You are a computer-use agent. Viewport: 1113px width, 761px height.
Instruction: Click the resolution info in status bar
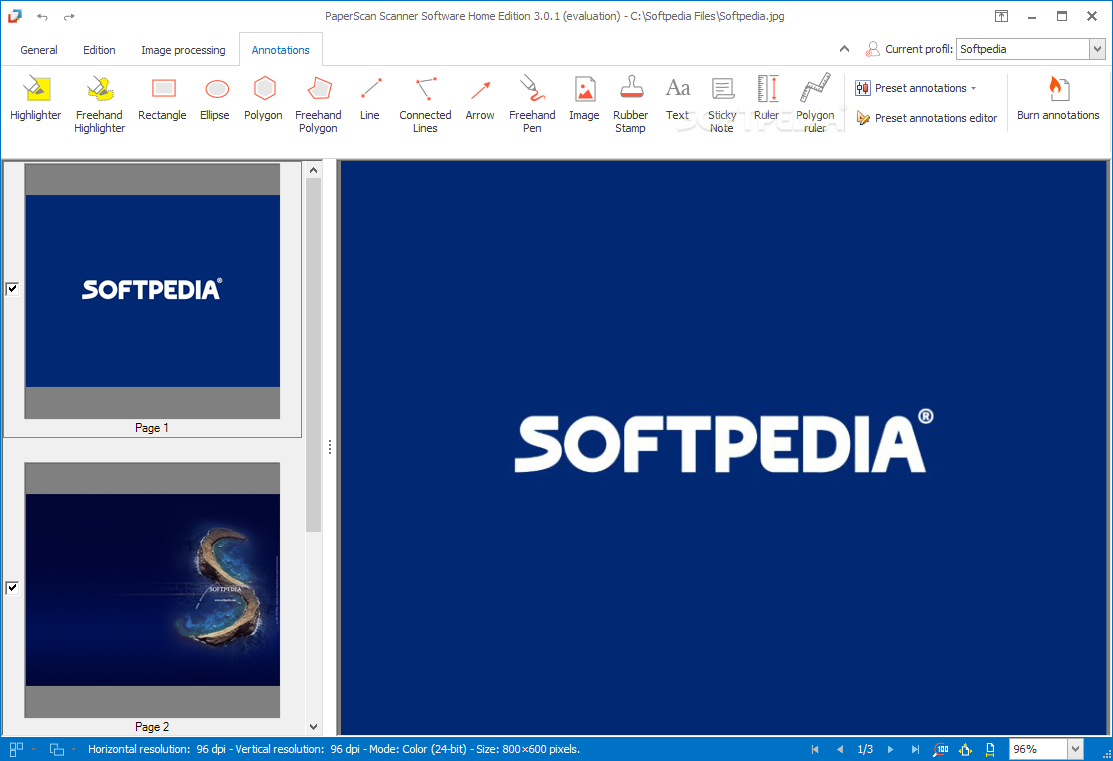tap(334, 749)
